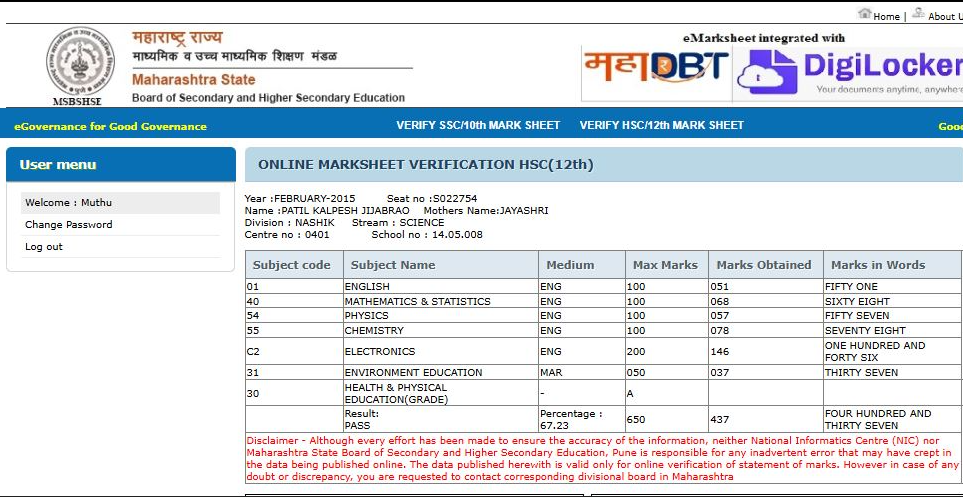Click the CHEMISTRY subject cell
The image size is (963, 497).
[x=440, y=331]
